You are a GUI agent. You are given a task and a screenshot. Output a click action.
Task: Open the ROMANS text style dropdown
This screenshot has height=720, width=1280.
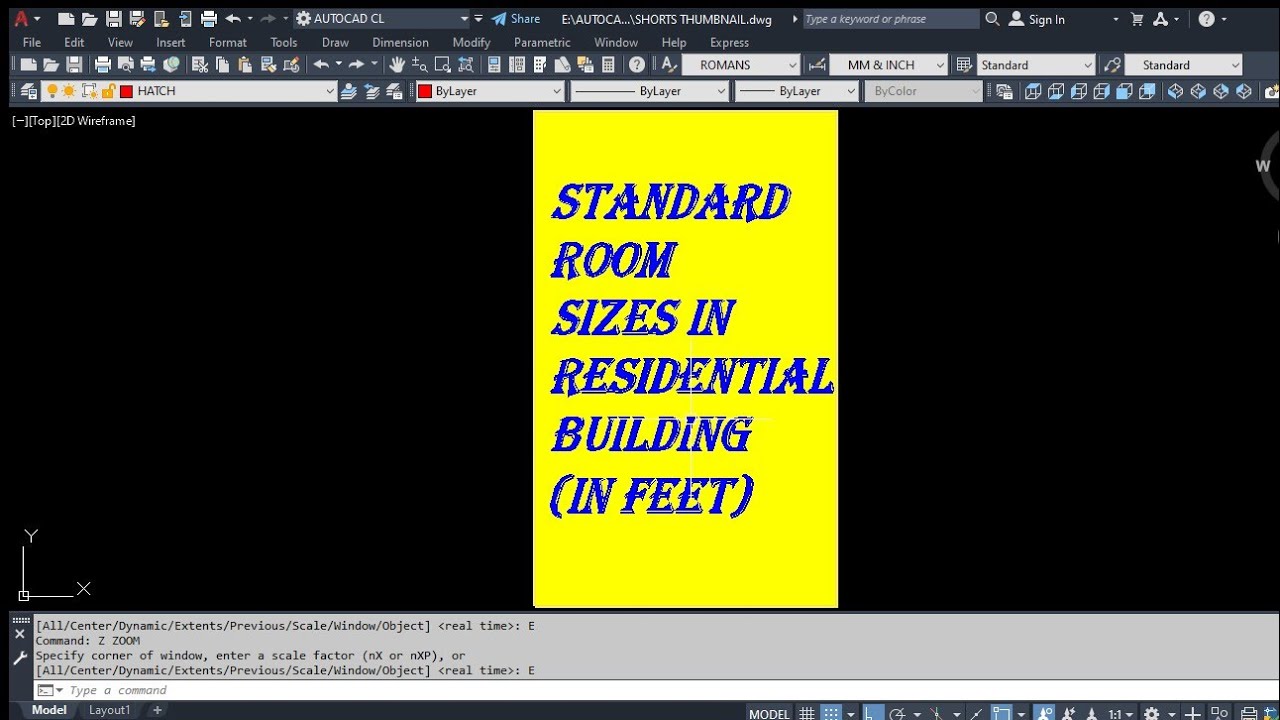pos(741,65)
